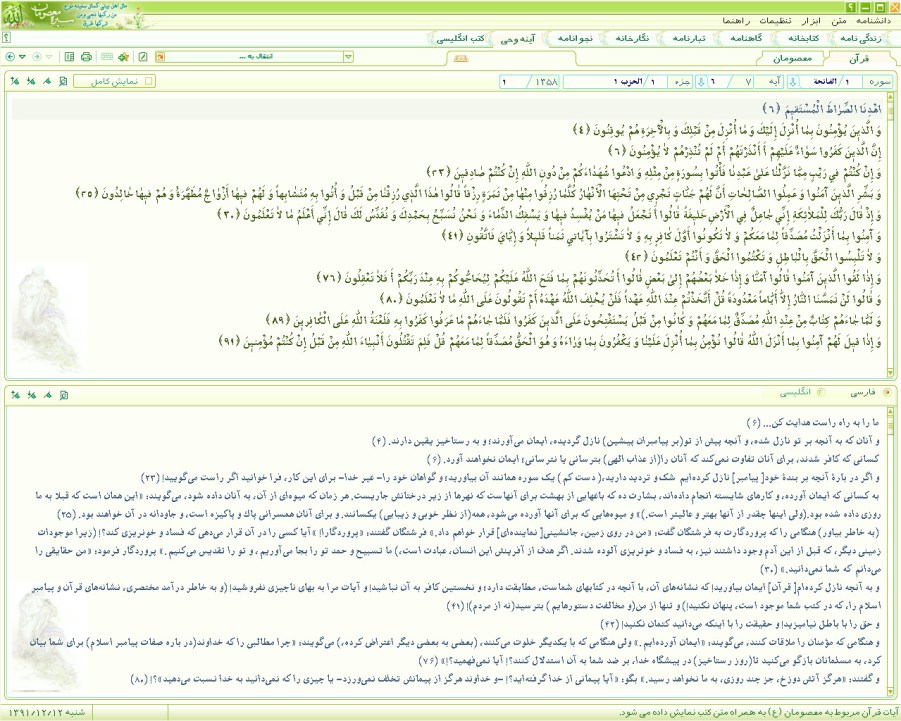This screenshot has height=721, width=901.
Task: Switch to the 'قرآن' tab
Action: click(858, 59)
